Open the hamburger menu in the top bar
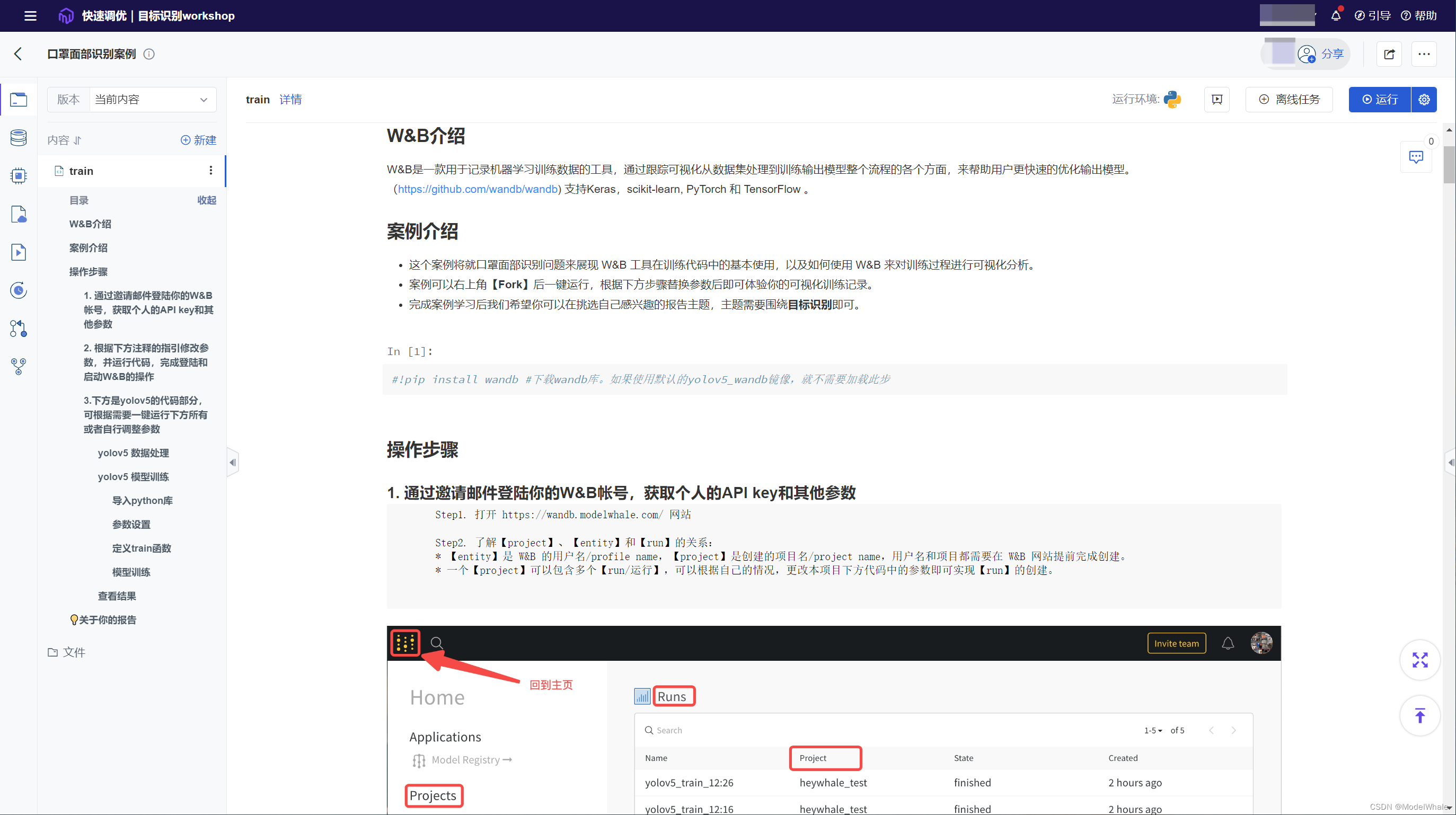This screenshot has width=1456, height=815. click(x=31, y=16)
